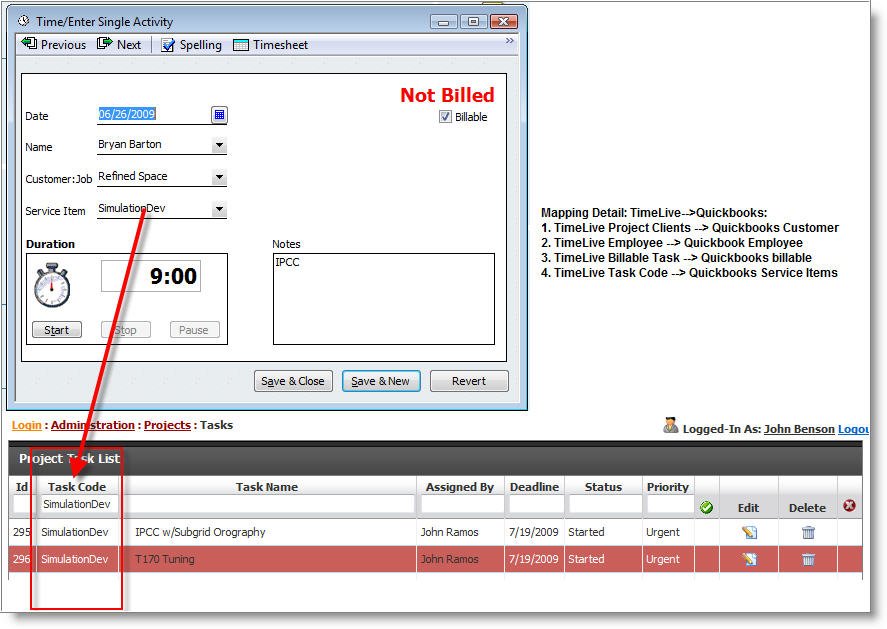Click the Logout link for John Benson
The width and height of the screenshot is (887, 629).
coord(854,428)
